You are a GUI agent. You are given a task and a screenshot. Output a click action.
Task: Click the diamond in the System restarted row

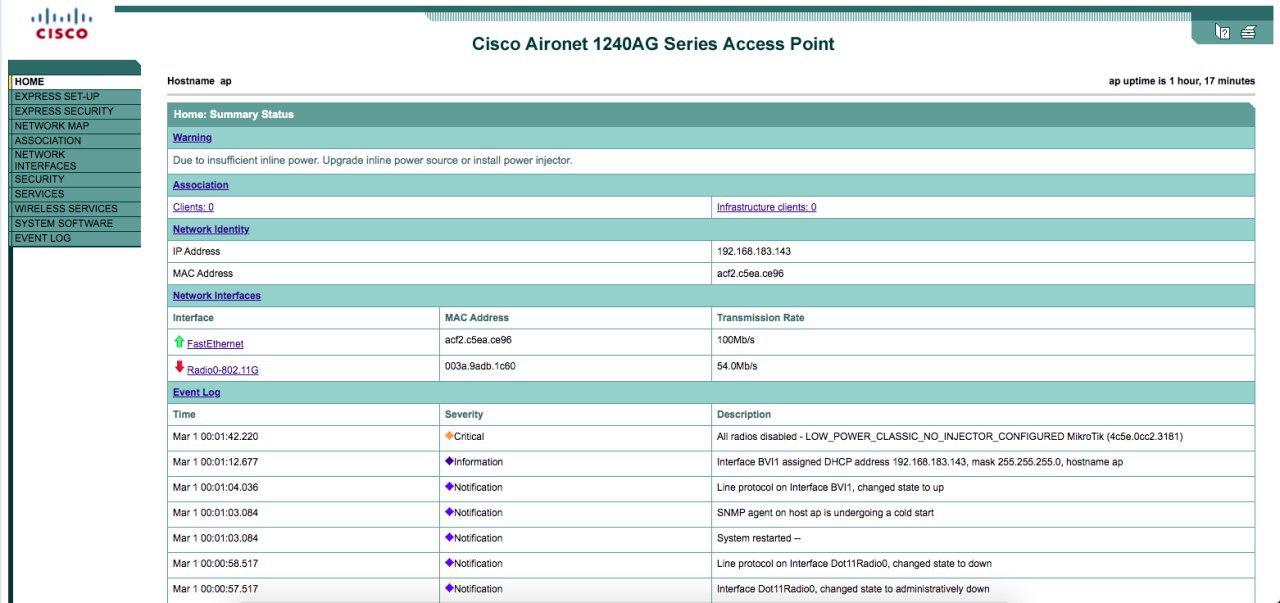pyautogui.click(x=449, y=538)
